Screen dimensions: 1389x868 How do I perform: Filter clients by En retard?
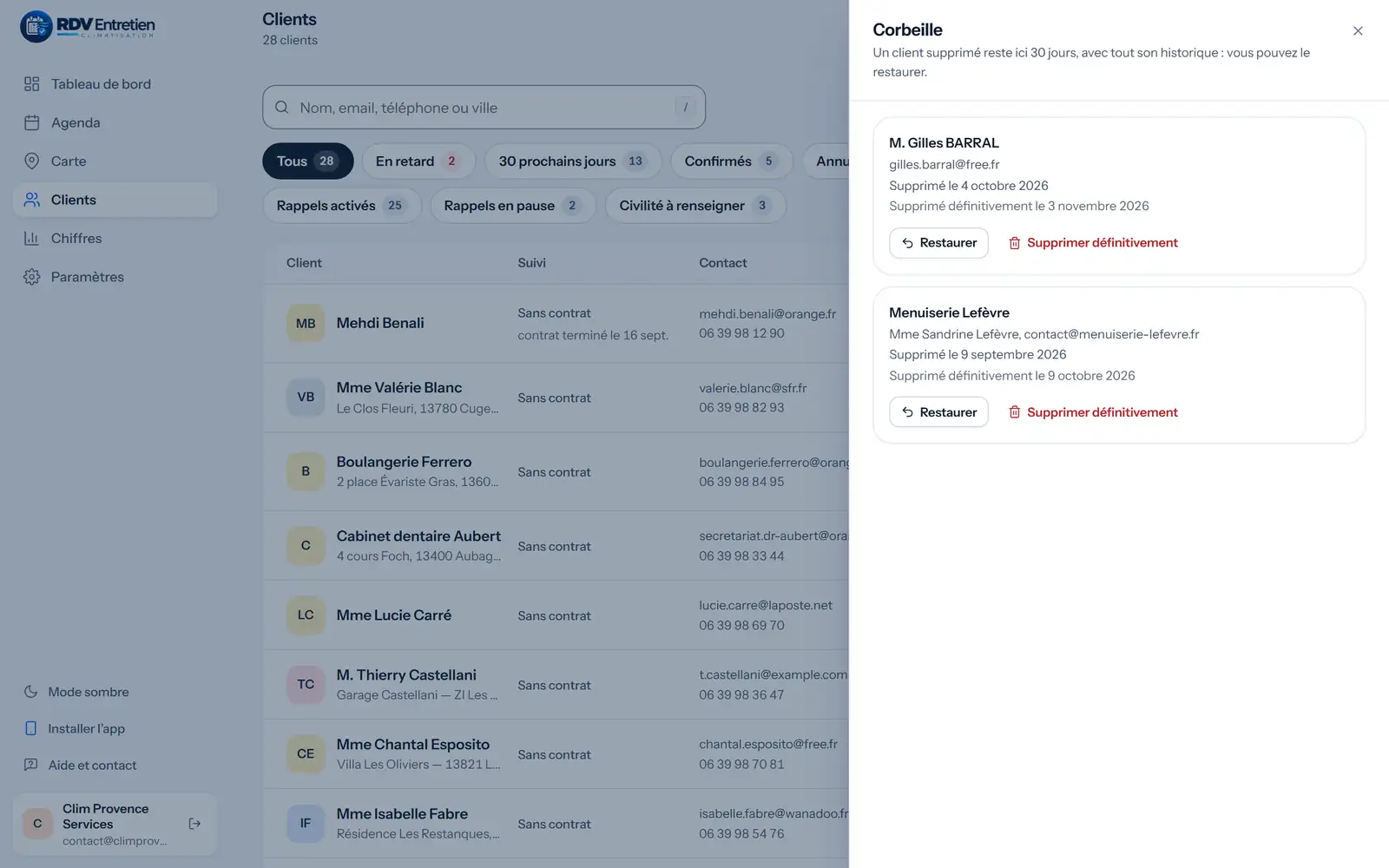pos(418,161)
